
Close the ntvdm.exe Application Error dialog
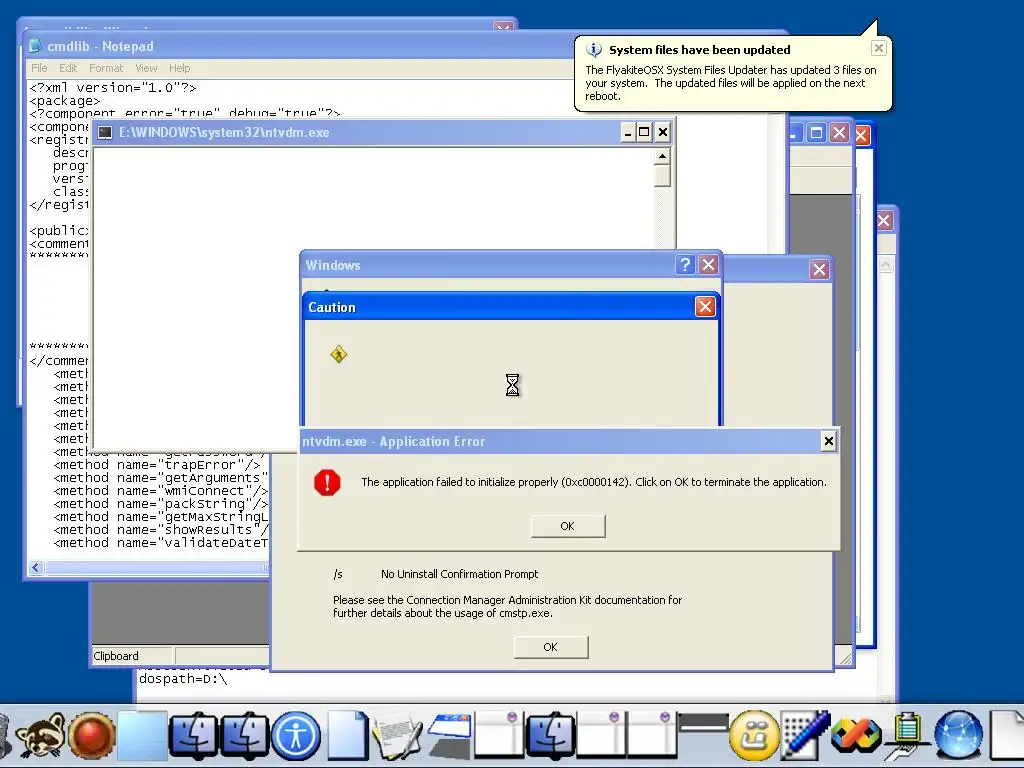click(x=828, y=441)
